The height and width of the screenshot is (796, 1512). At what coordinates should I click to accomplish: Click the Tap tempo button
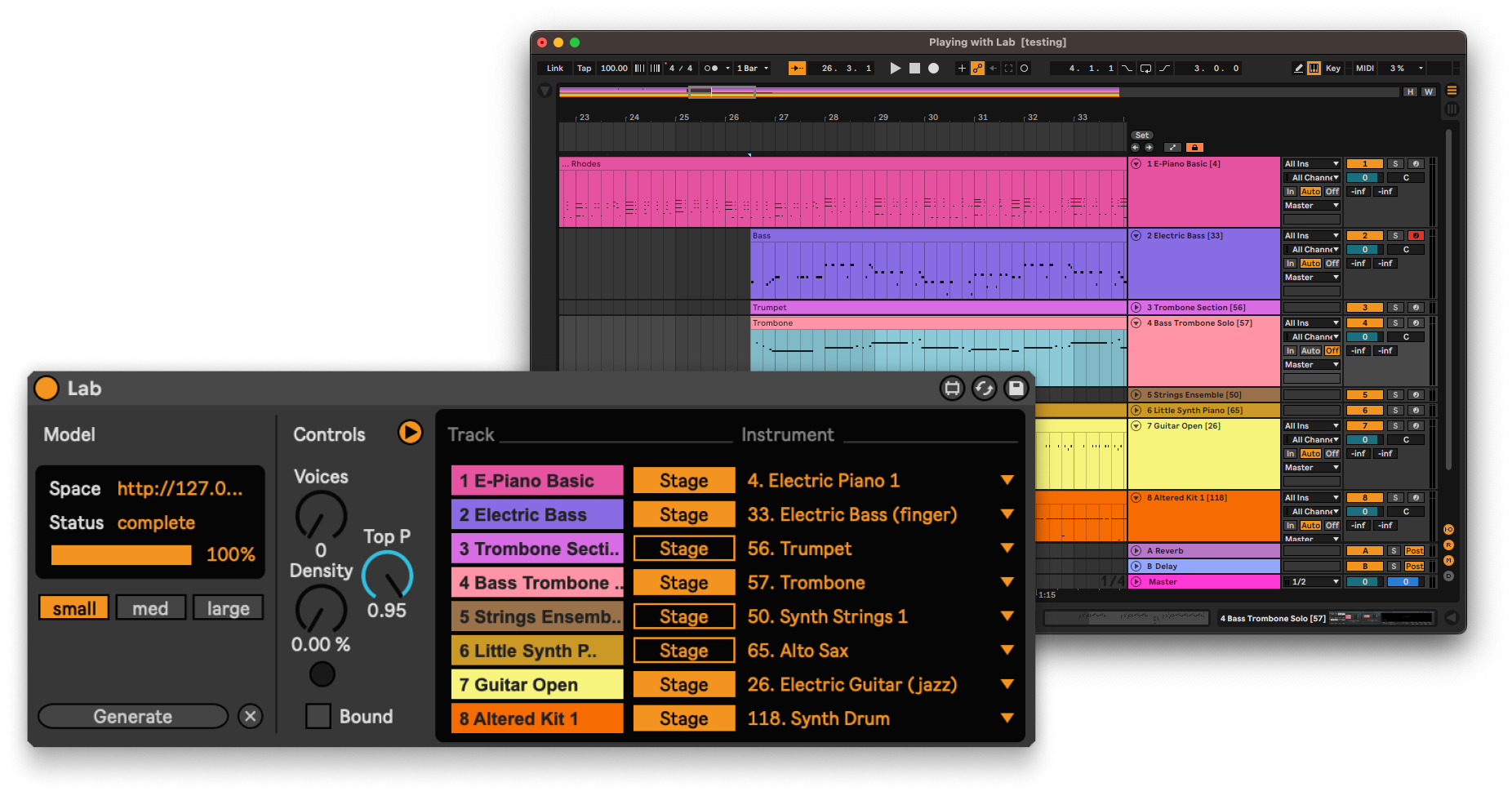click(584, 69)
